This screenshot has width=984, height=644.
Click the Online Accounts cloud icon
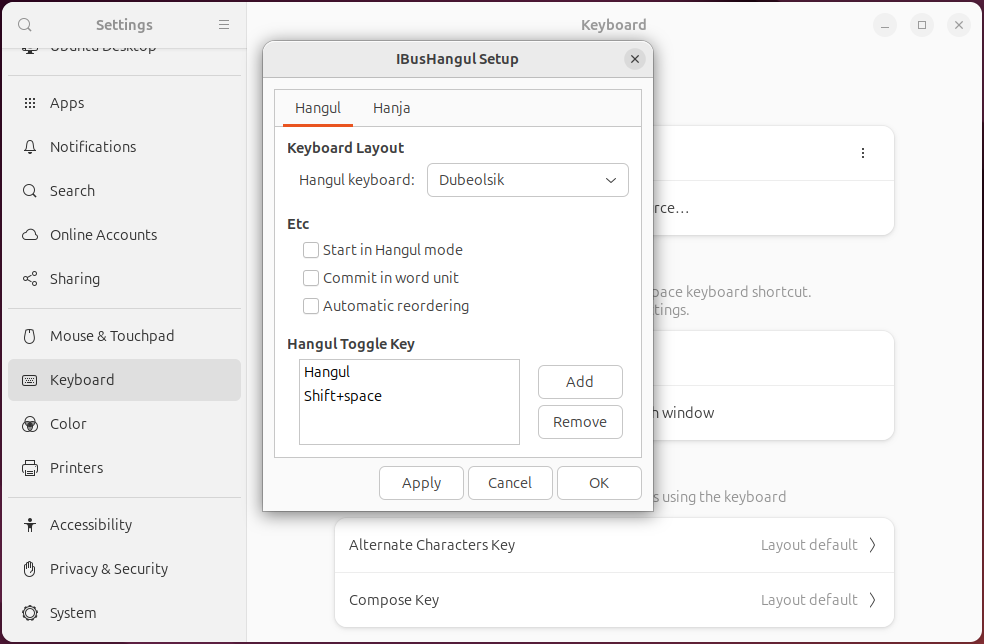point(29,235)
